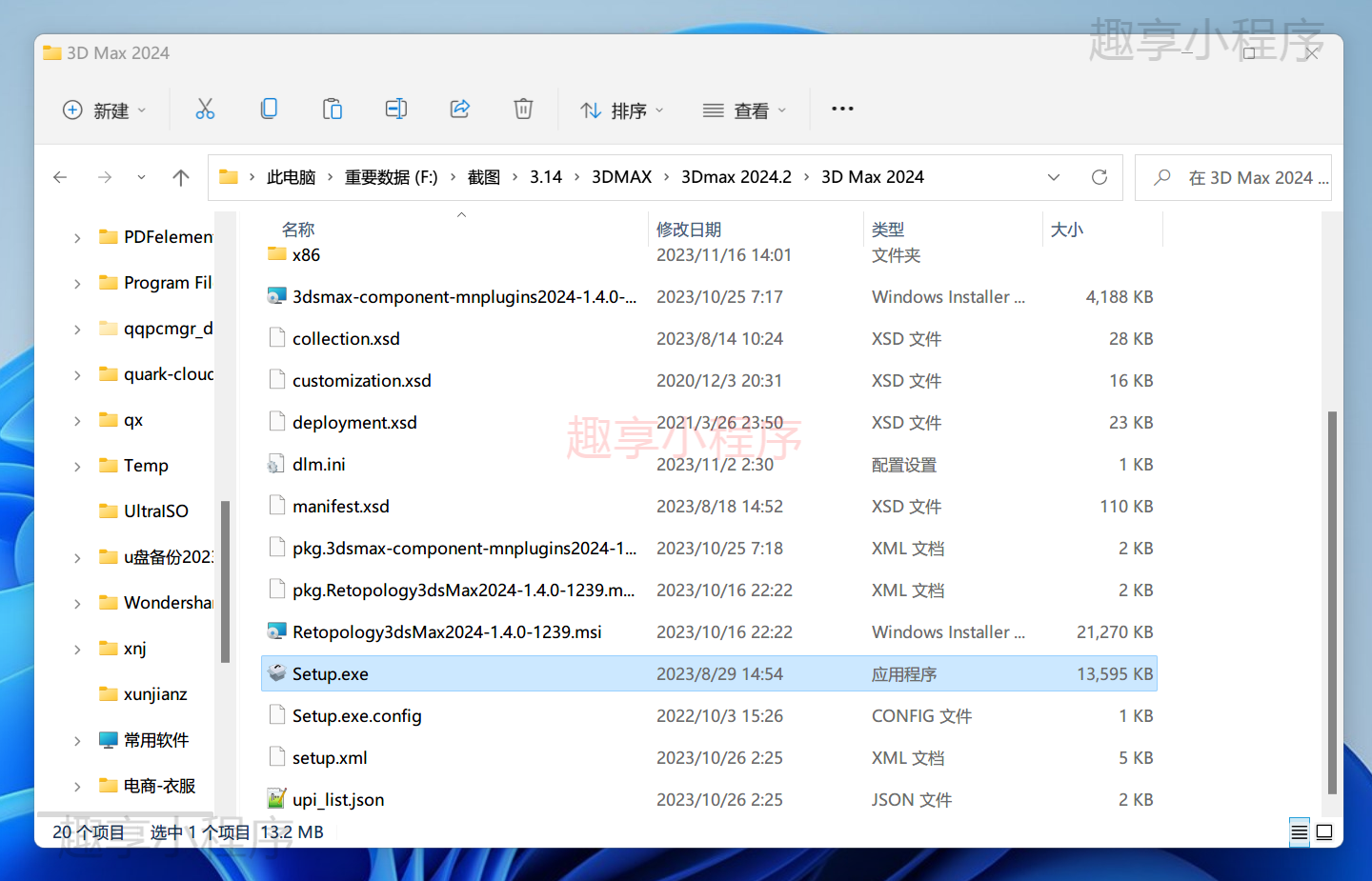Click the file list vertical scrollbar

[1332, 602]
